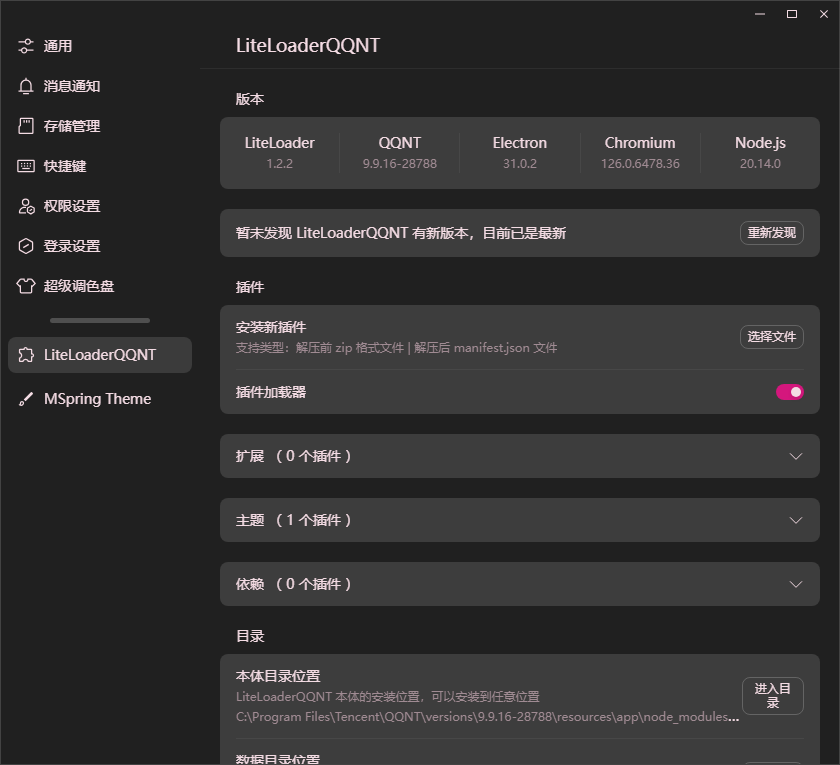Maximize the settings window
840x765 pixels.
tap(792, 14)
